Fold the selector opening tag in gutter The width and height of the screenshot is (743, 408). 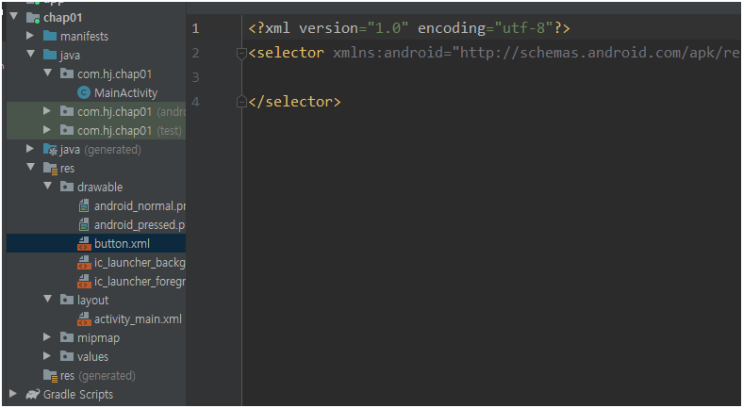pyautogui.click(x=241, y=54)
